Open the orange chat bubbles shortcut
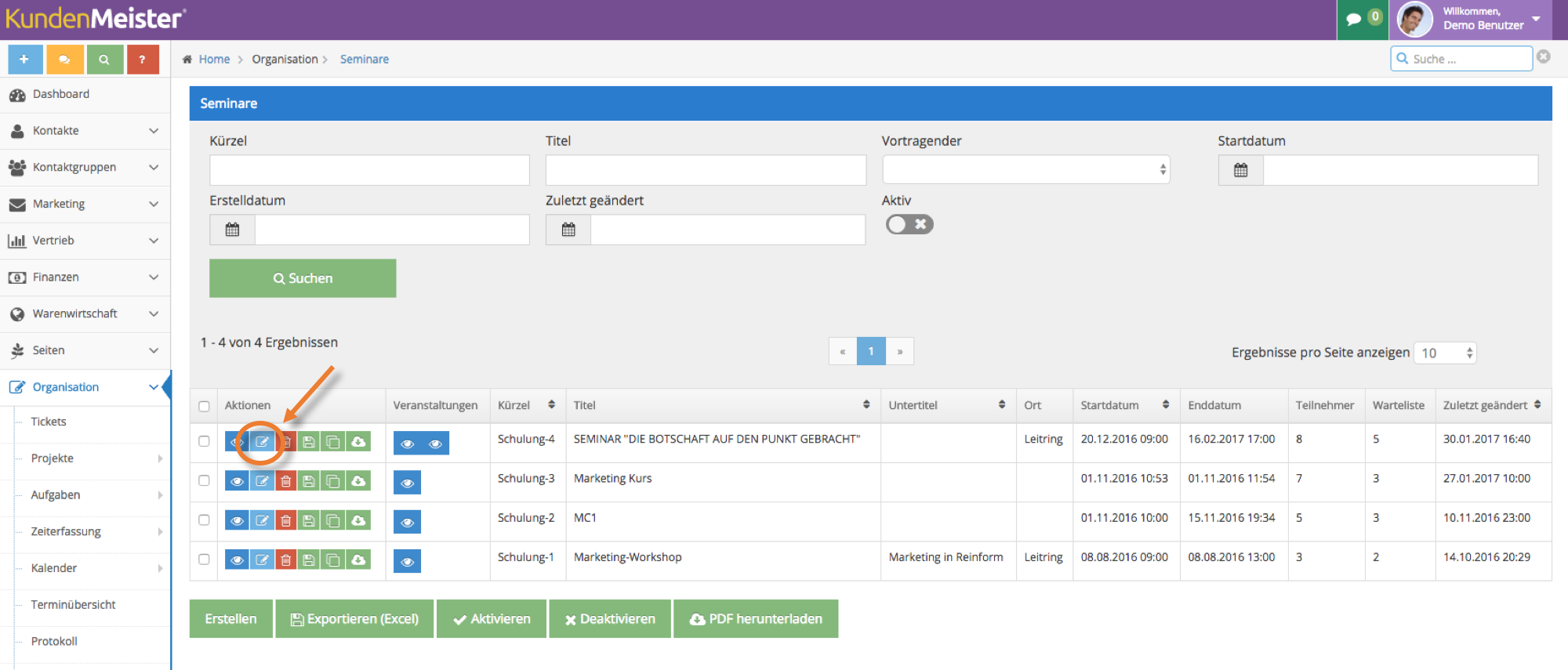The height and width of the screenshot is (670, 1568). pyautogui.click(x=64, y=60)
